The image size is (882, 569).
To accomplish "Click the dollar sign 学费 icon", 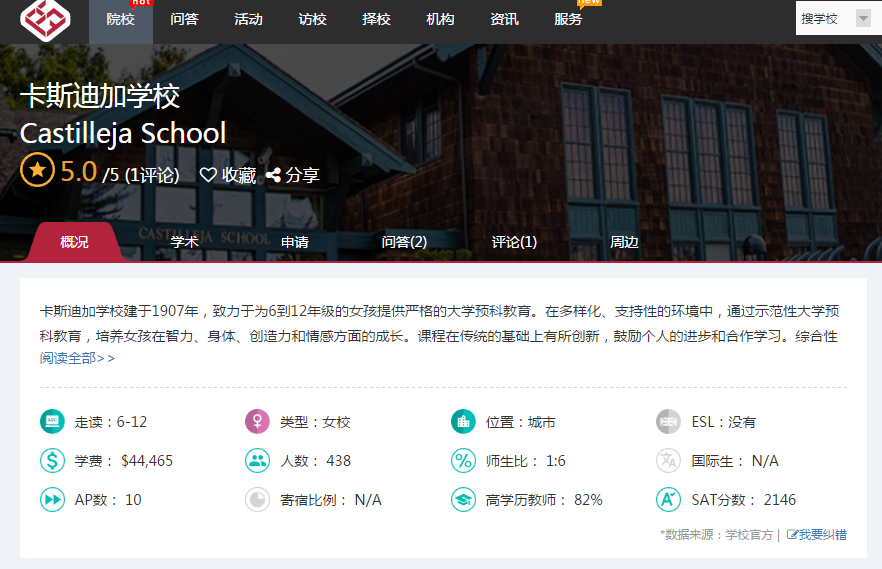I will click(52, 460).
